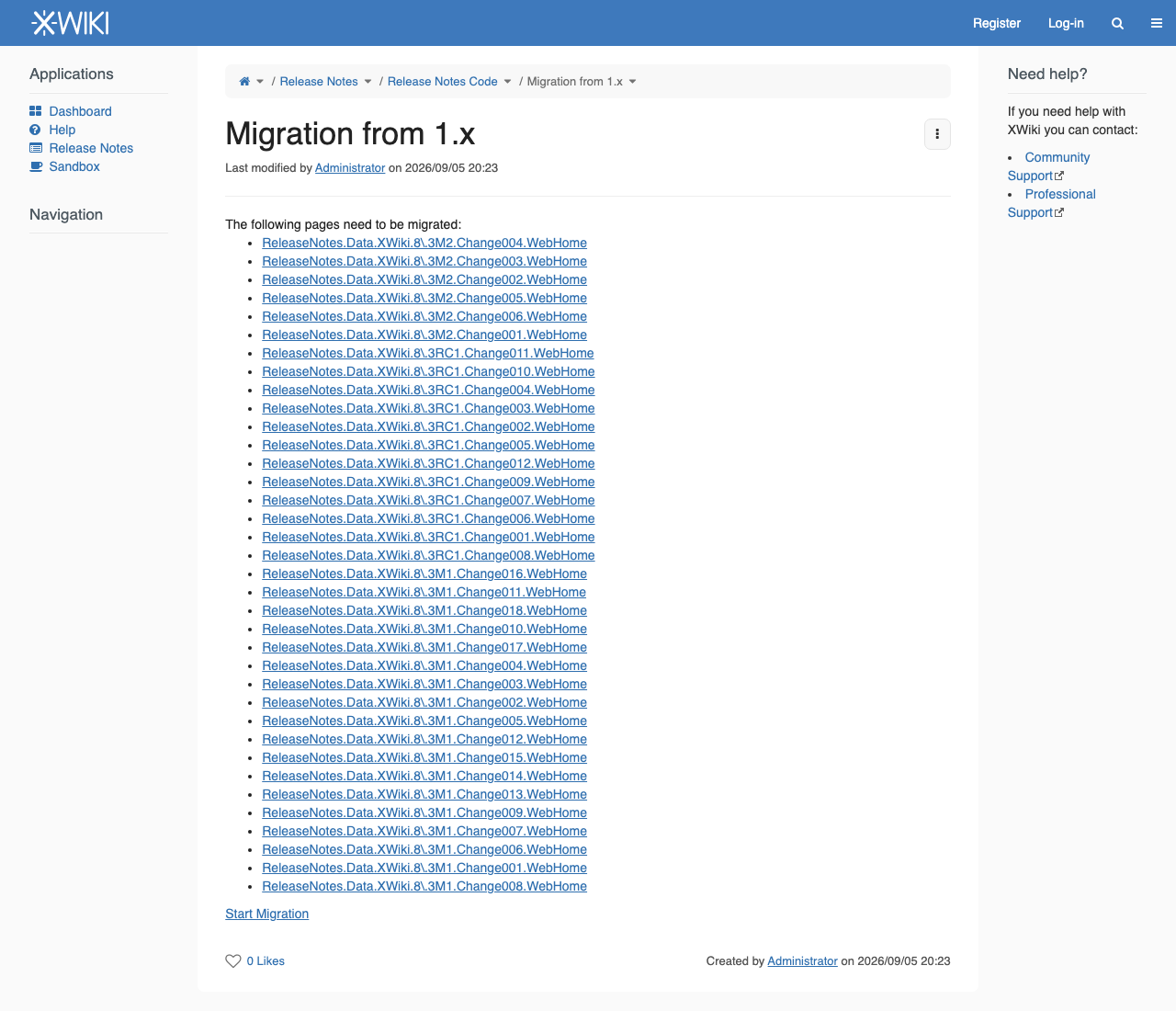1176x1011 pixels.
Task: Click Log-in in the top bar
Action: click(1066, 23)
